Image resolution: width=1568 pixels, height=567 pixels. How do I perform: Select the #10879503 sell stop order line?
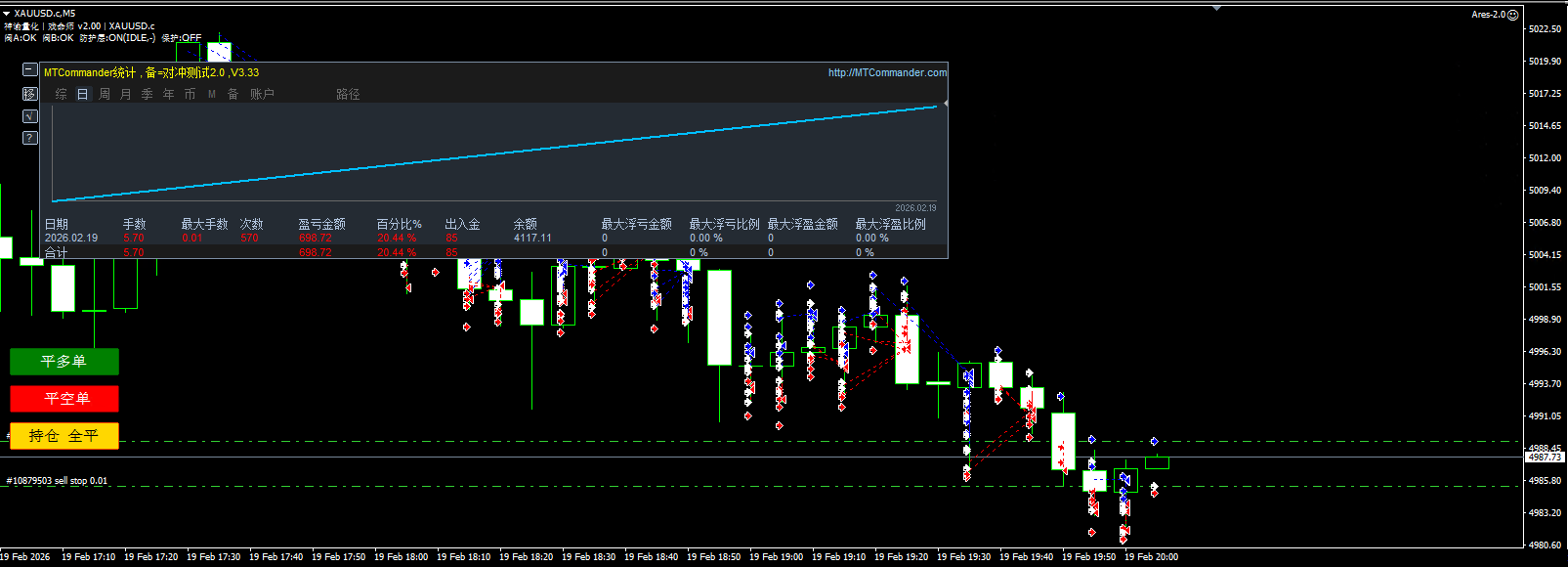coord(57,481)
